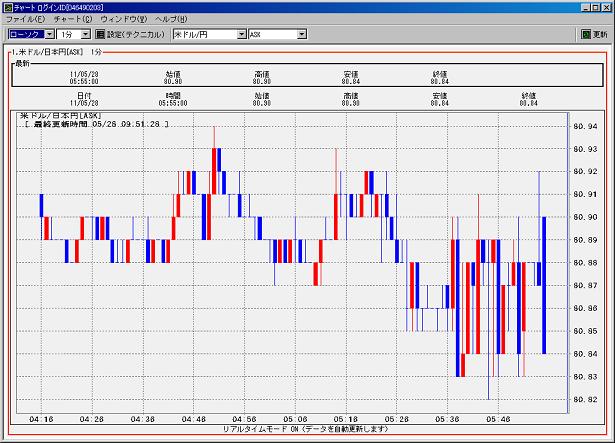Open the ヘルプ(H) menu

tap(170, 20)
